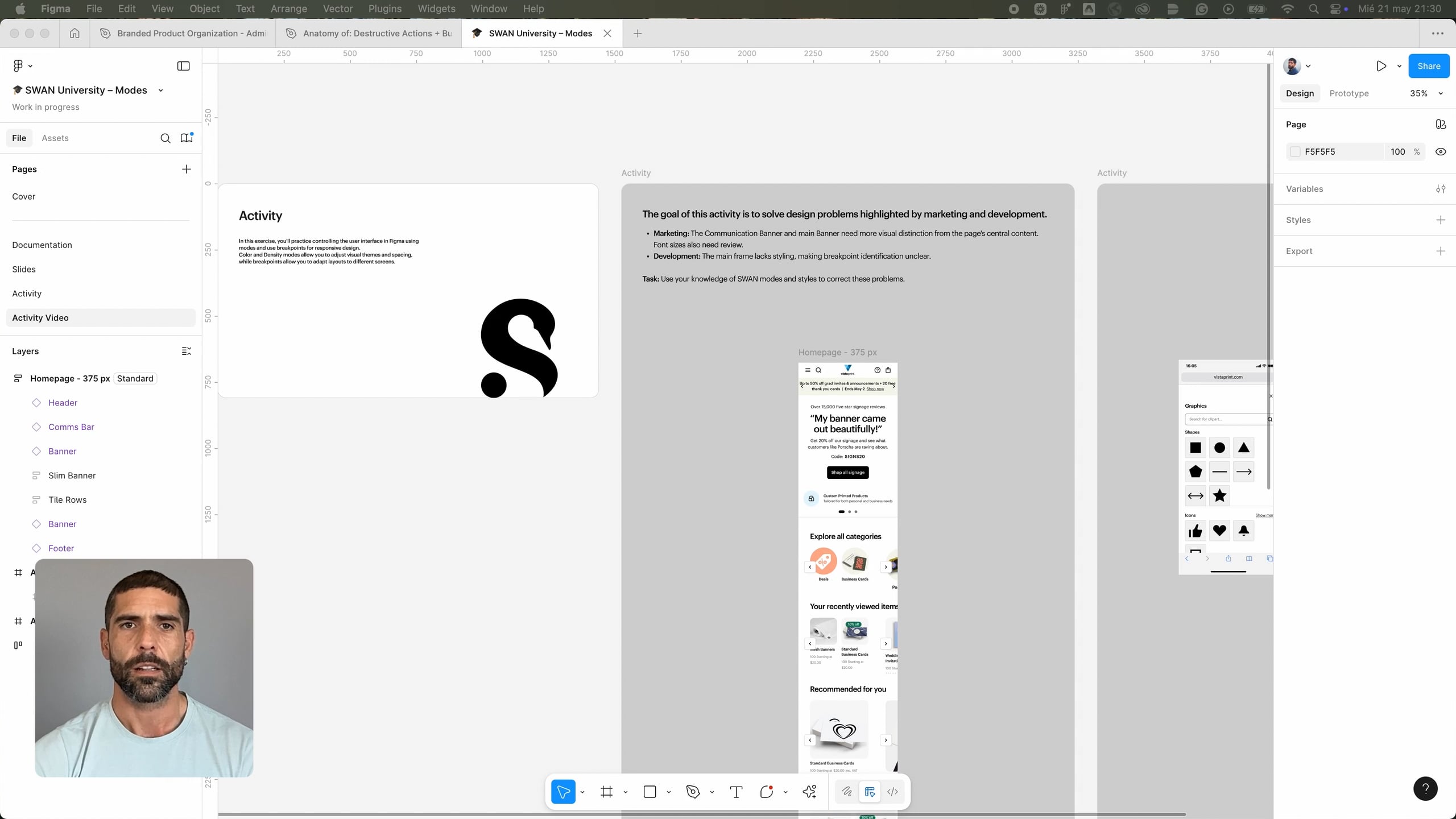The image size is (1456, 819).
Task: Open the Activity page
Action: pos(27,293)
